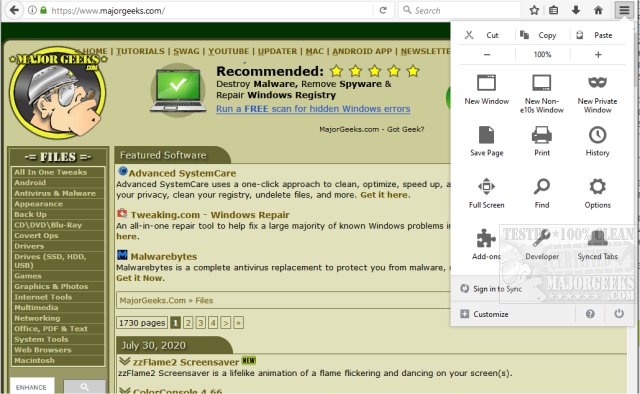
Task: Open the History panel
Action: point(597,141)
